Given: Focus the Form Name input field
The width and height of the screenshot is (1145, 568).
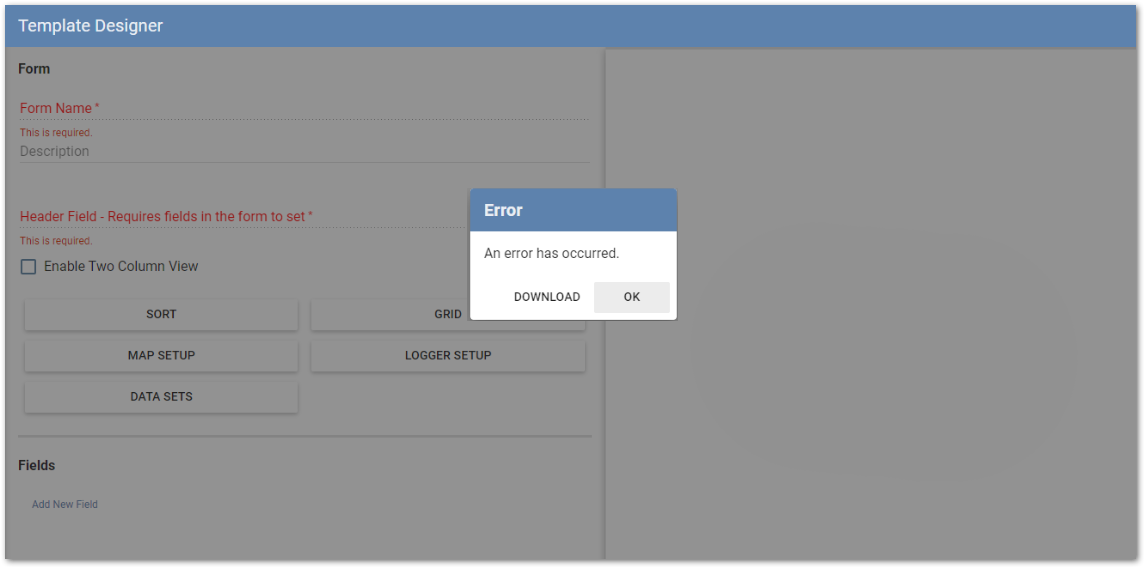Looking at the screenshot, I should click(300, 108).
